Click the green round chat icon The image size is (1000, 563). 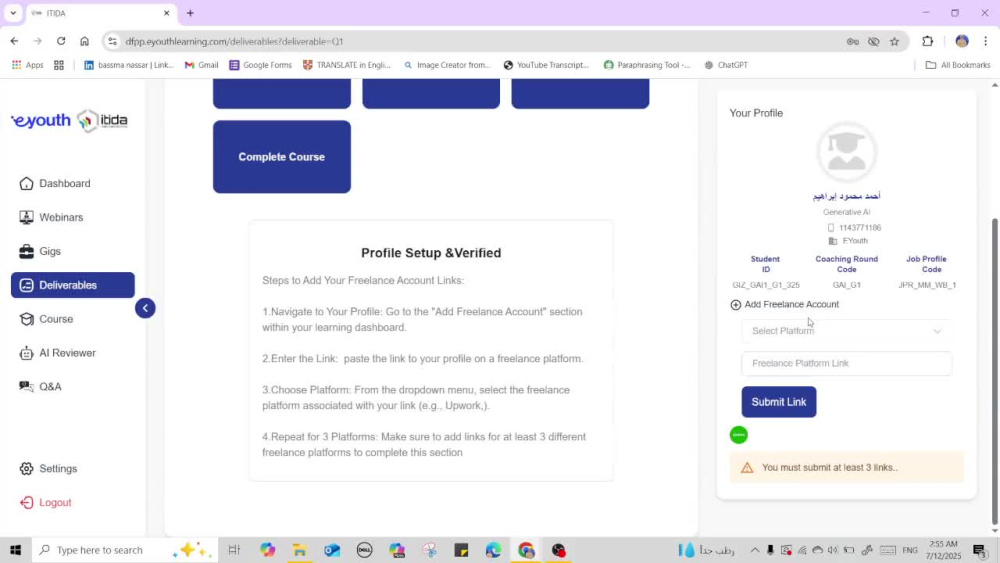[739, 435]
